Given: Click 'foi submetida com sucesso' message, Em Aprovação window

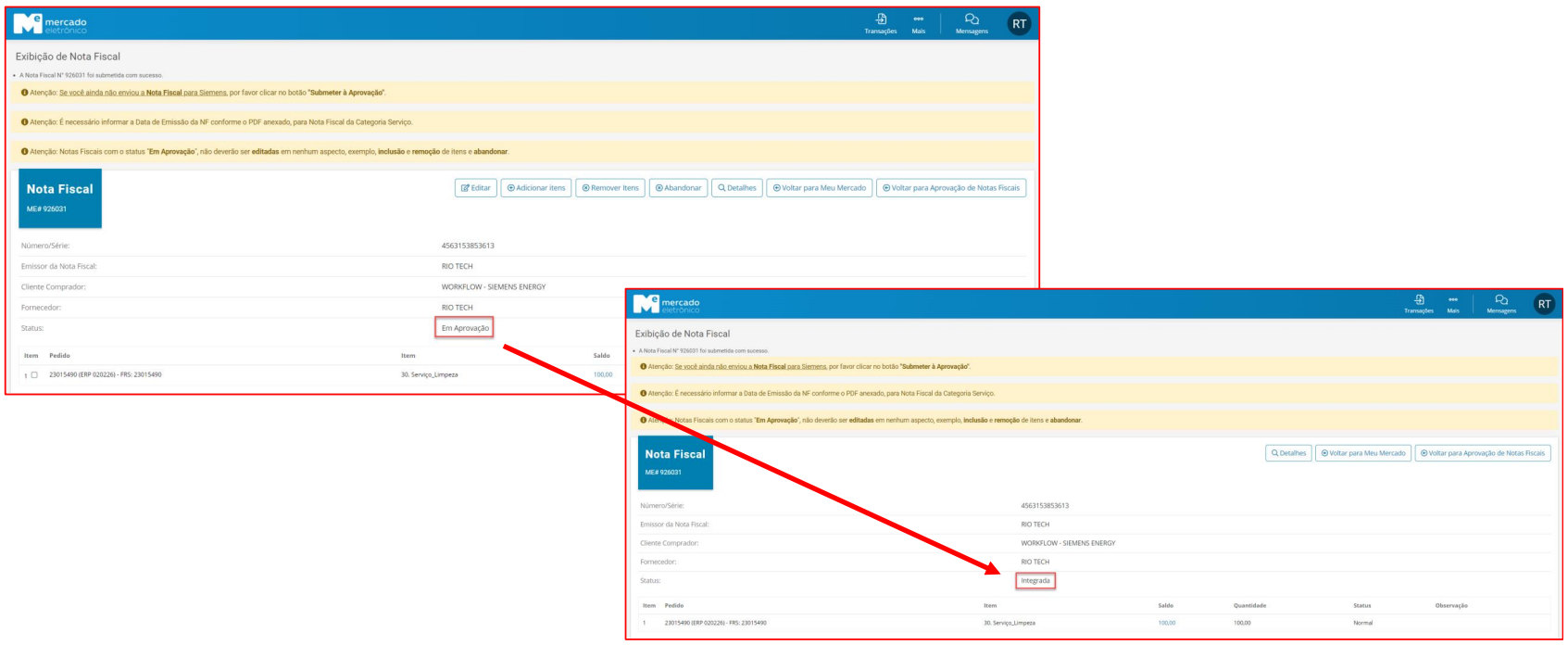Looking at the screenshot, I should [x=91, y=75].
